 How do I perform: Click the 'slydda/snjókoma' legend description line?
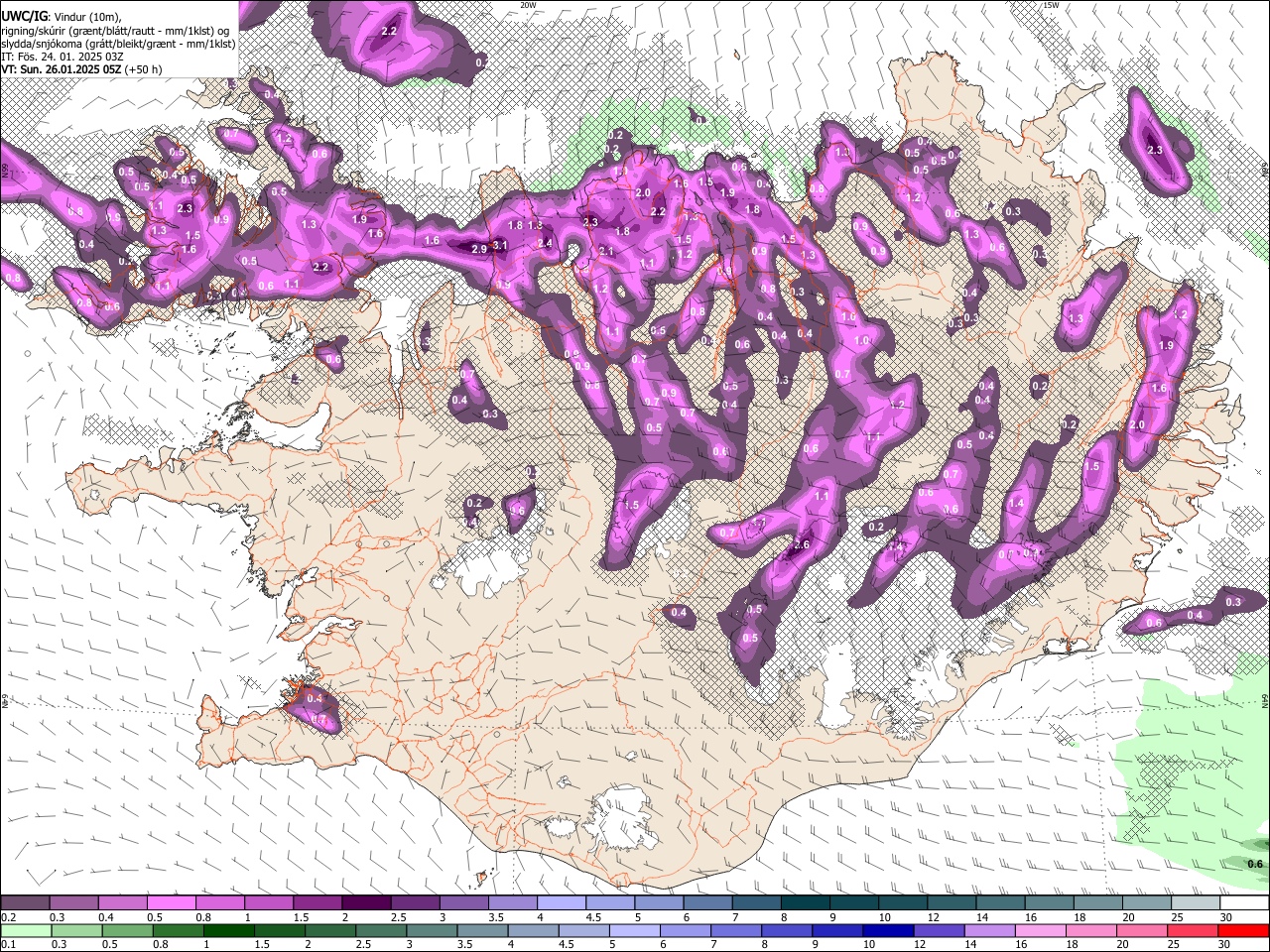pos(118,44)
